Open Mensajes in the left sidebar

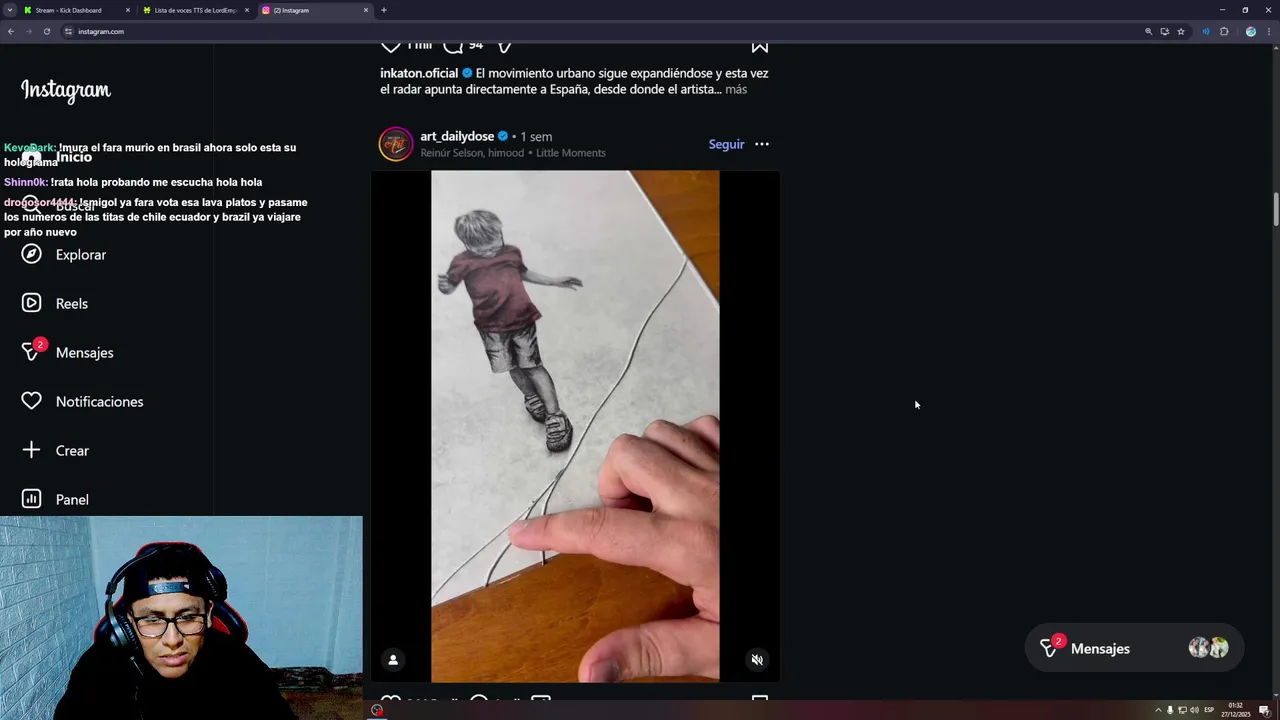84,352
